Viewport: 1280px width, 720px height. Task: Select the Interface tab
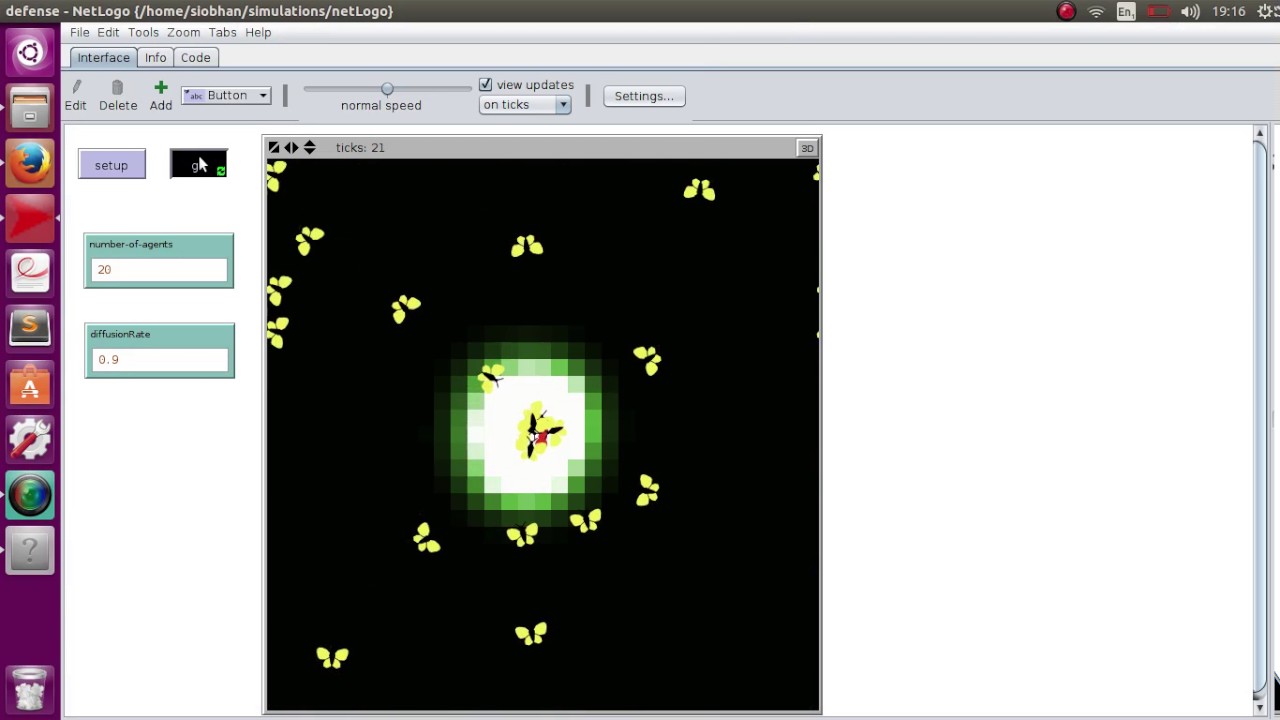[x=104, y=58]
